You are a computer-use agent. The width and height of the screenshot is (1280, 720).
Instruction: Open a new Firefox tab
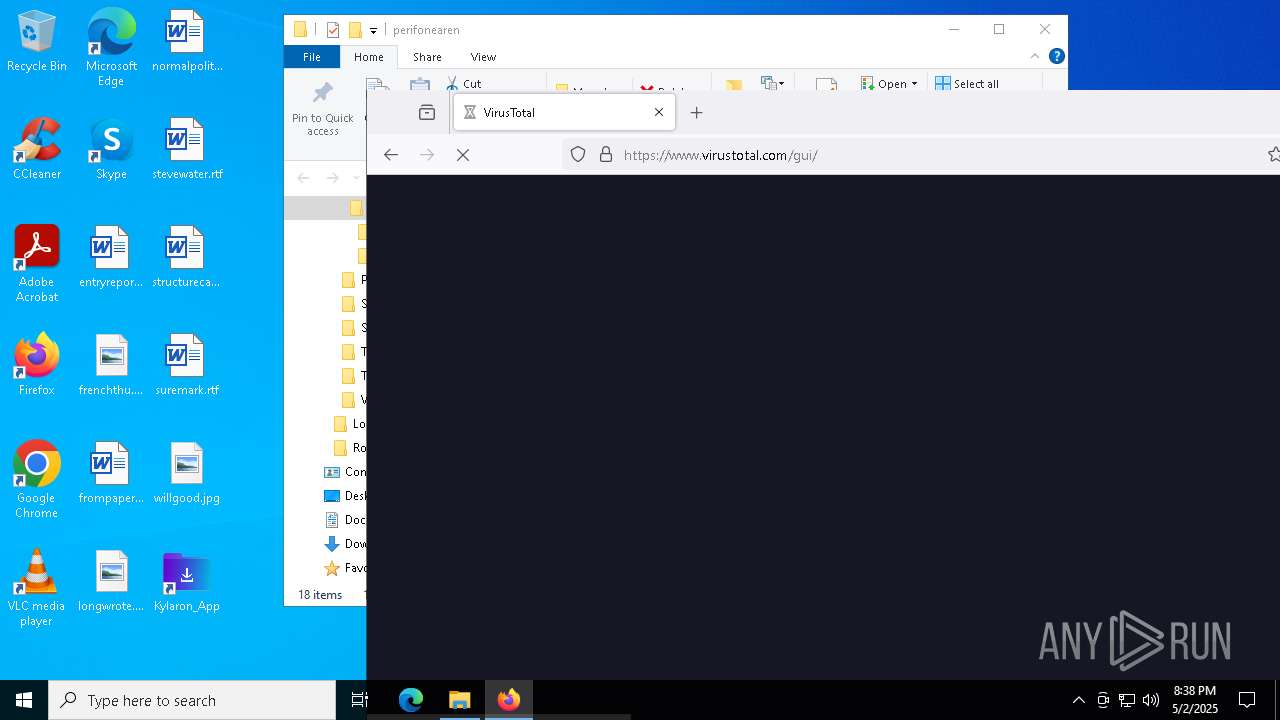697,113
